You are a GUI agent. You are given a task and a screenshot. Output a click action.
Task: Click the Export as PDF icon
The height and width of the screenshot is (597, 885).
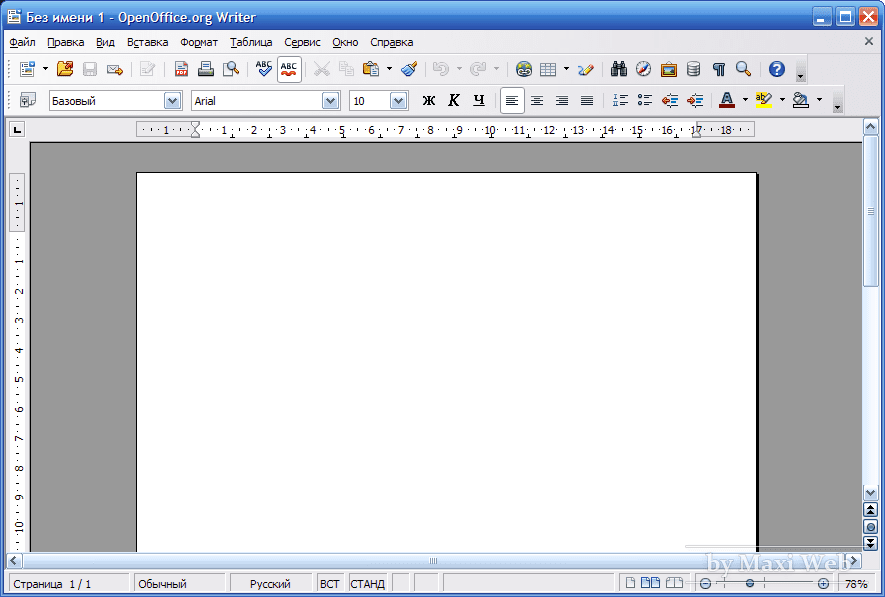181,69
